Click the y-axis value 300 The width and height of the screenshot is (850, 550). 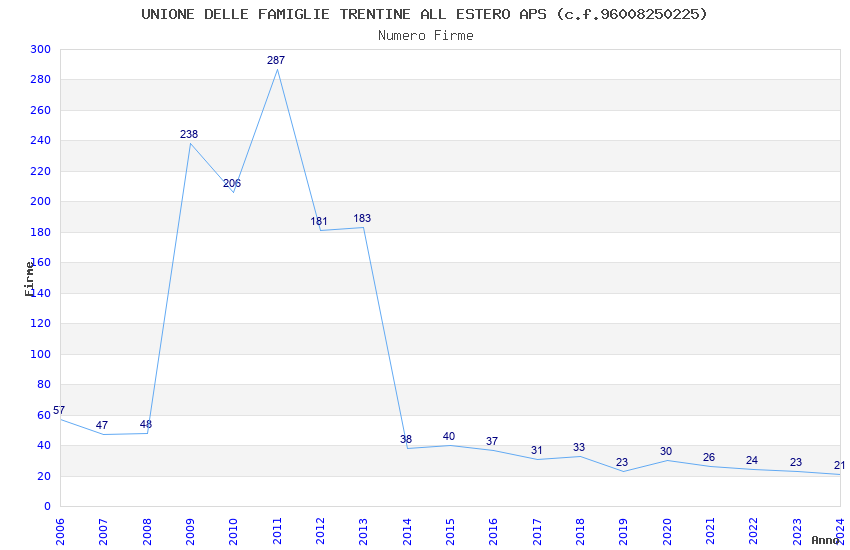(x=41, y=49)
